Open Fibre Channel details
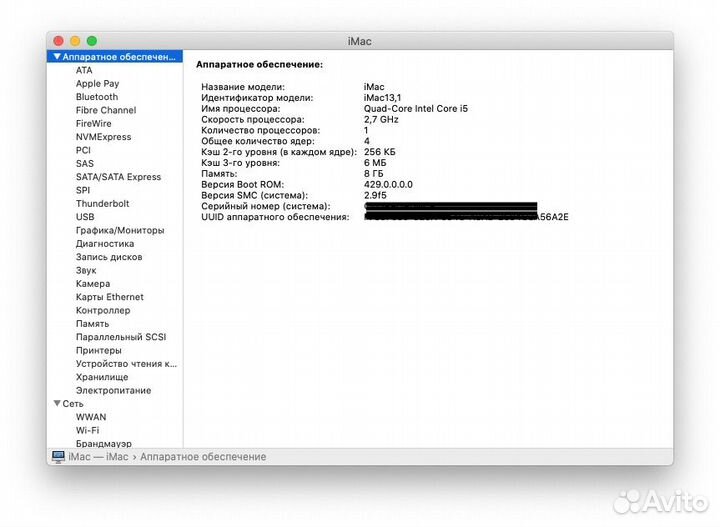 click(106, 110)
